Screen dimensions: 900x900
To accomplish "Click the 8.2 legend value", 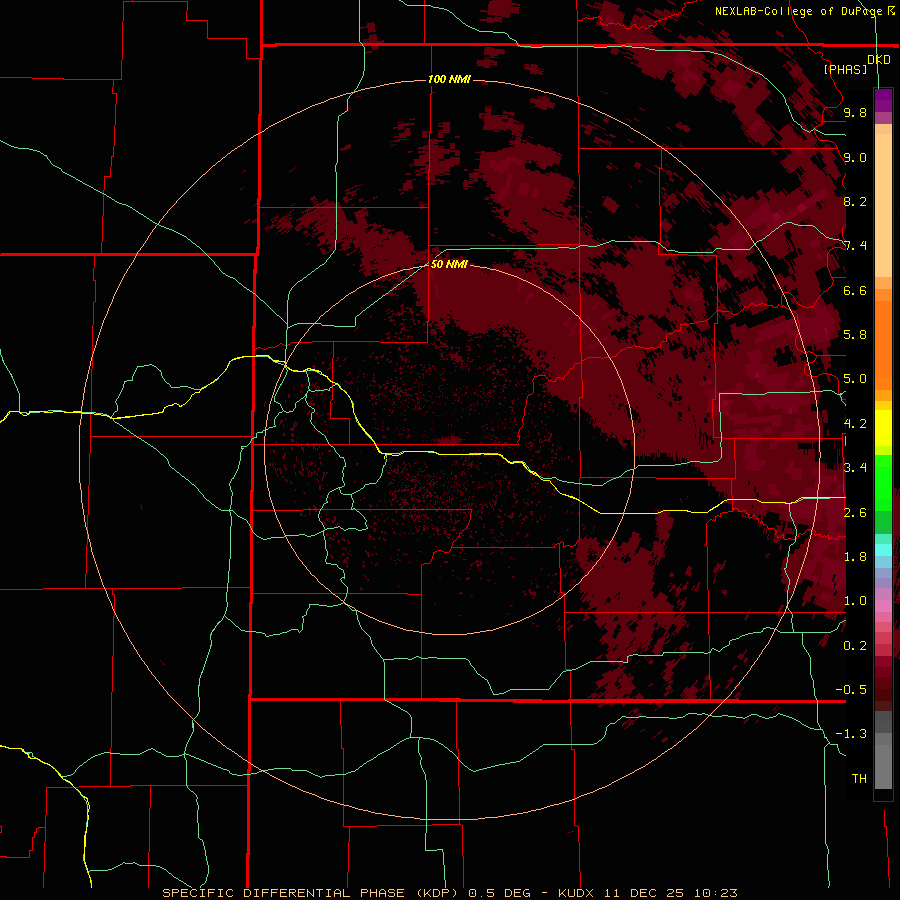I will [855, 201].
